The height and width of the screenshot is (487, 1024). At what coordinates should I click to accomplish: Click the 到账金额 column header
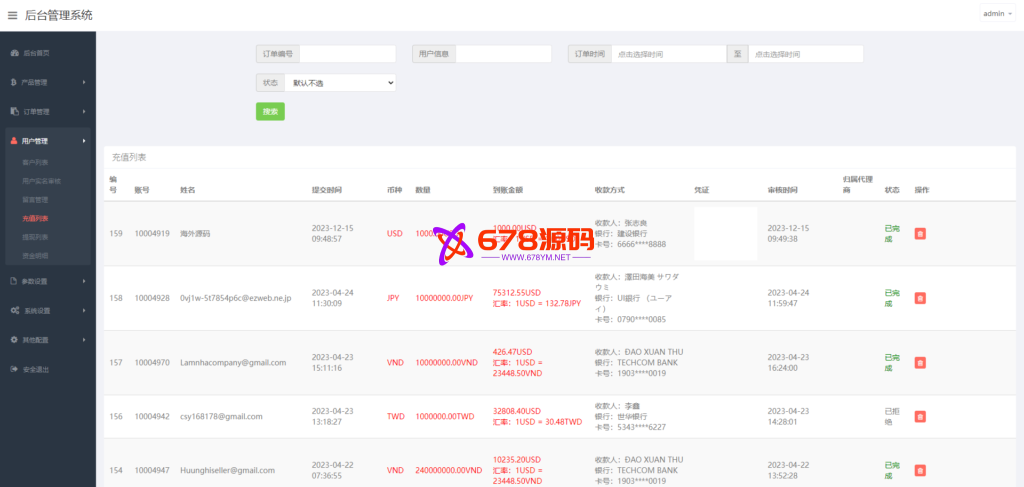(508, 190)
